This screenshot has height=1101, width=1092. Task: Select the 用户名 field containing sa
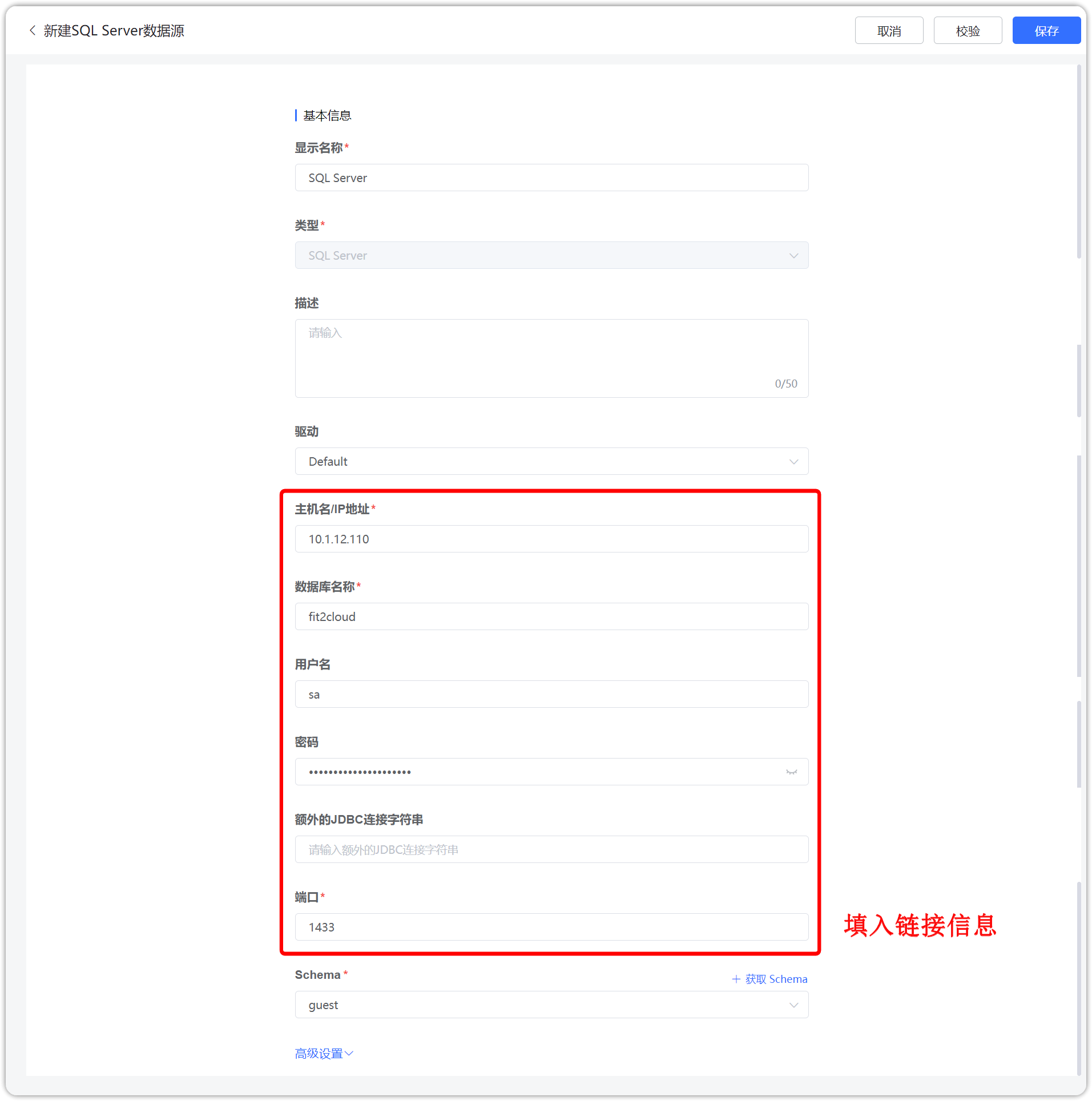(551, 694)
